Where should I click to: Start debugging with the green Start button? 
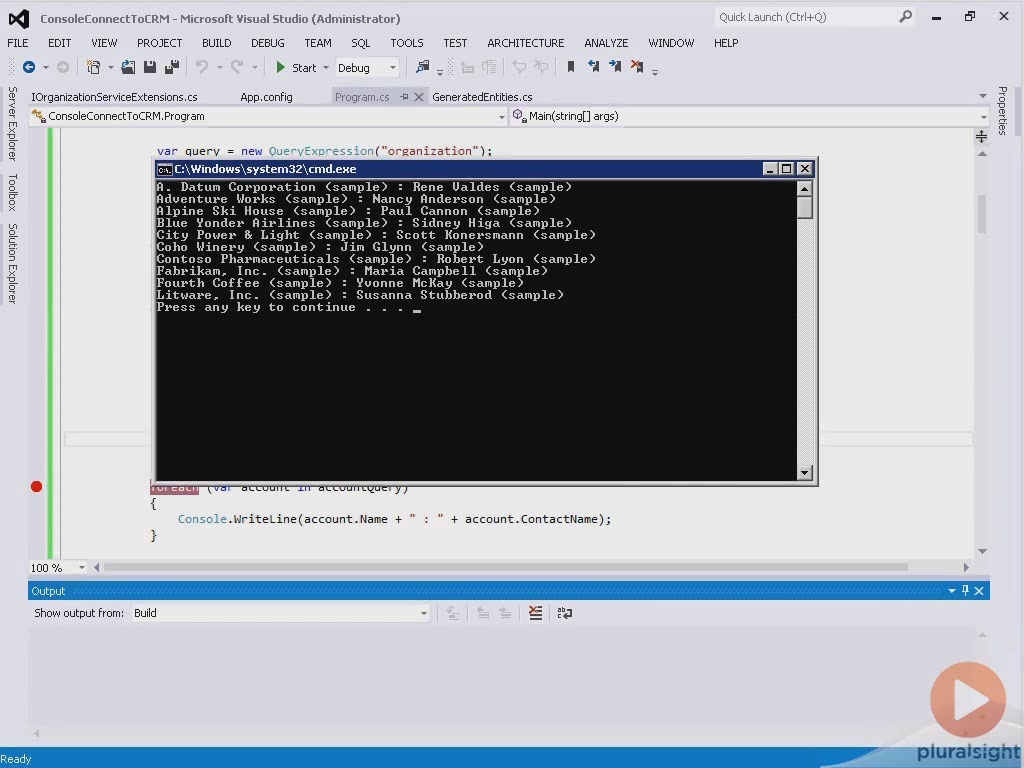295,68
